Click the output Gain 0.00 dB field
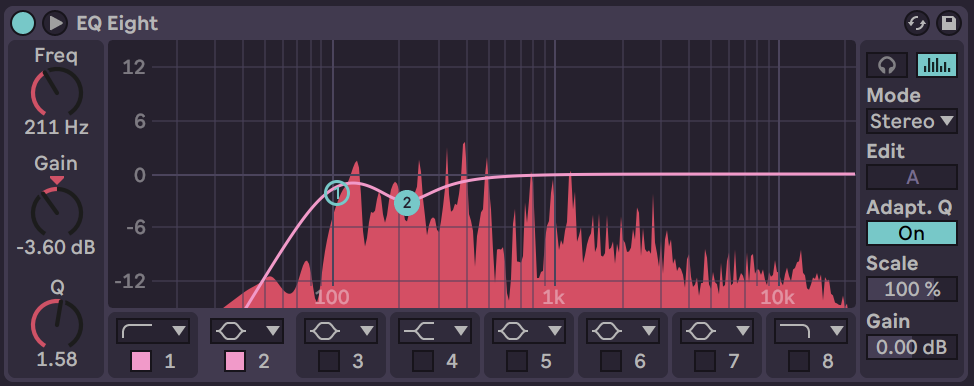 point(912,347)
